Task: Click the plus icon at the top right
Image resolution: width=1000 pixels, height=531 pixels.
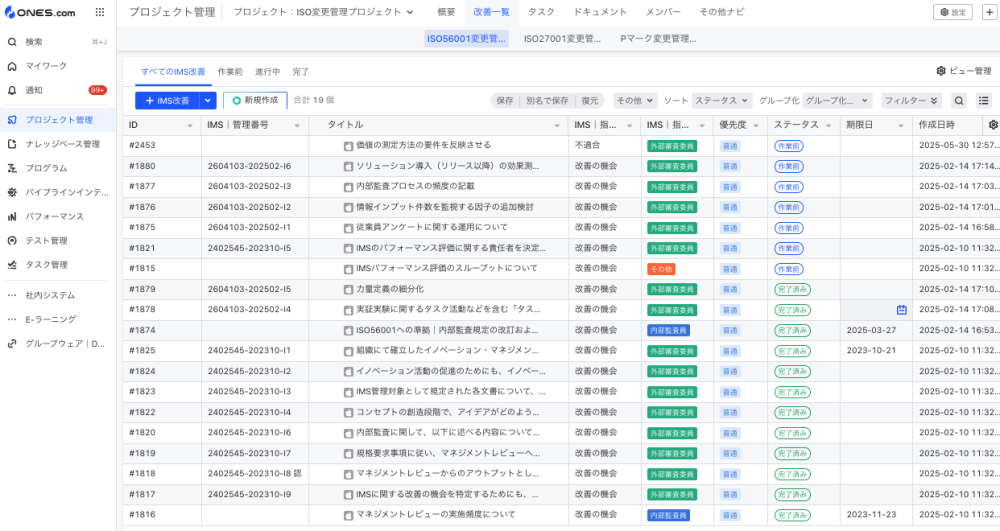Action: point(989,12)
